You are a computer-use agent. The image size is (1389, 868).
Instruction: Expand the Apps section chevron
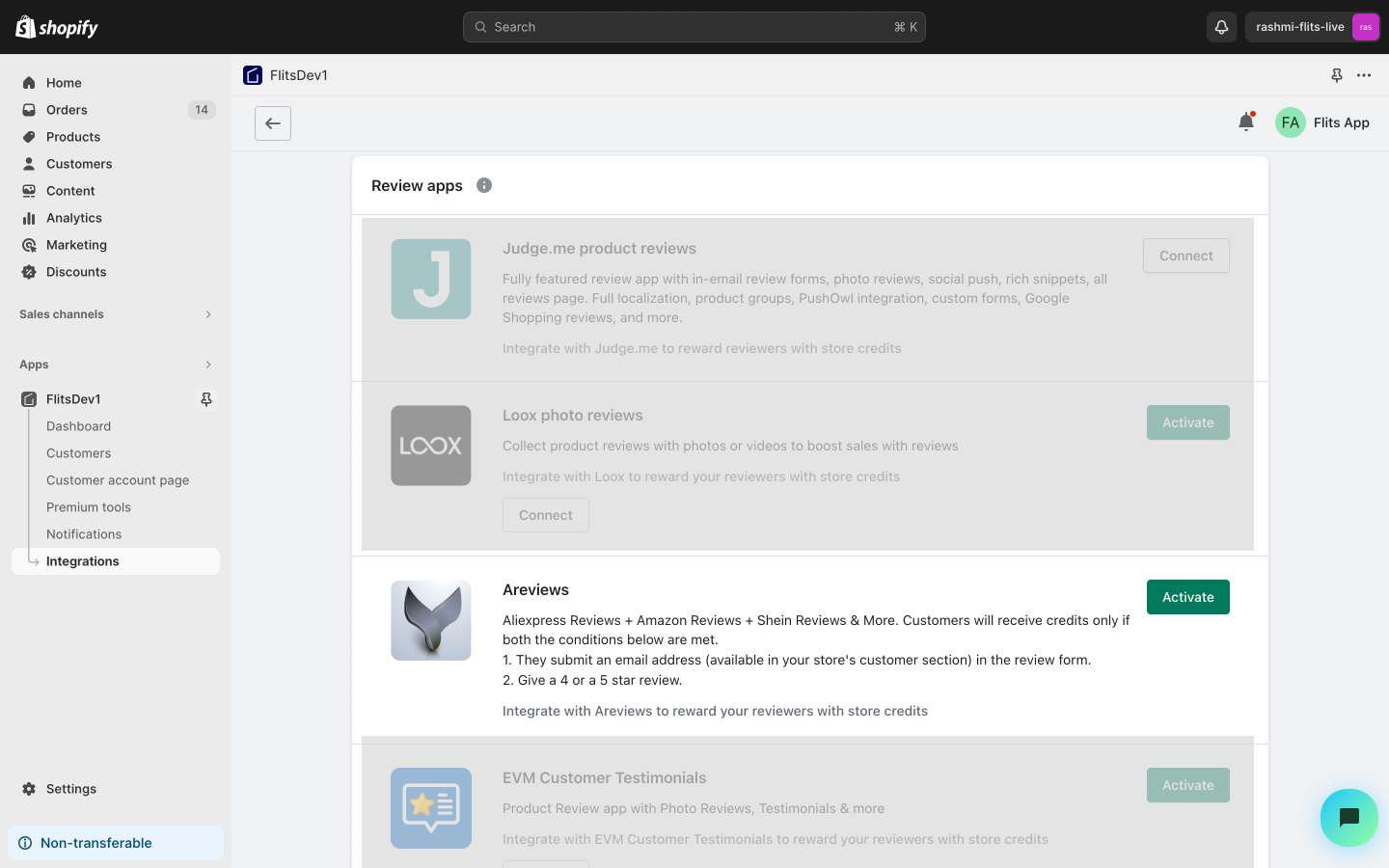click(x=208, y=365)
